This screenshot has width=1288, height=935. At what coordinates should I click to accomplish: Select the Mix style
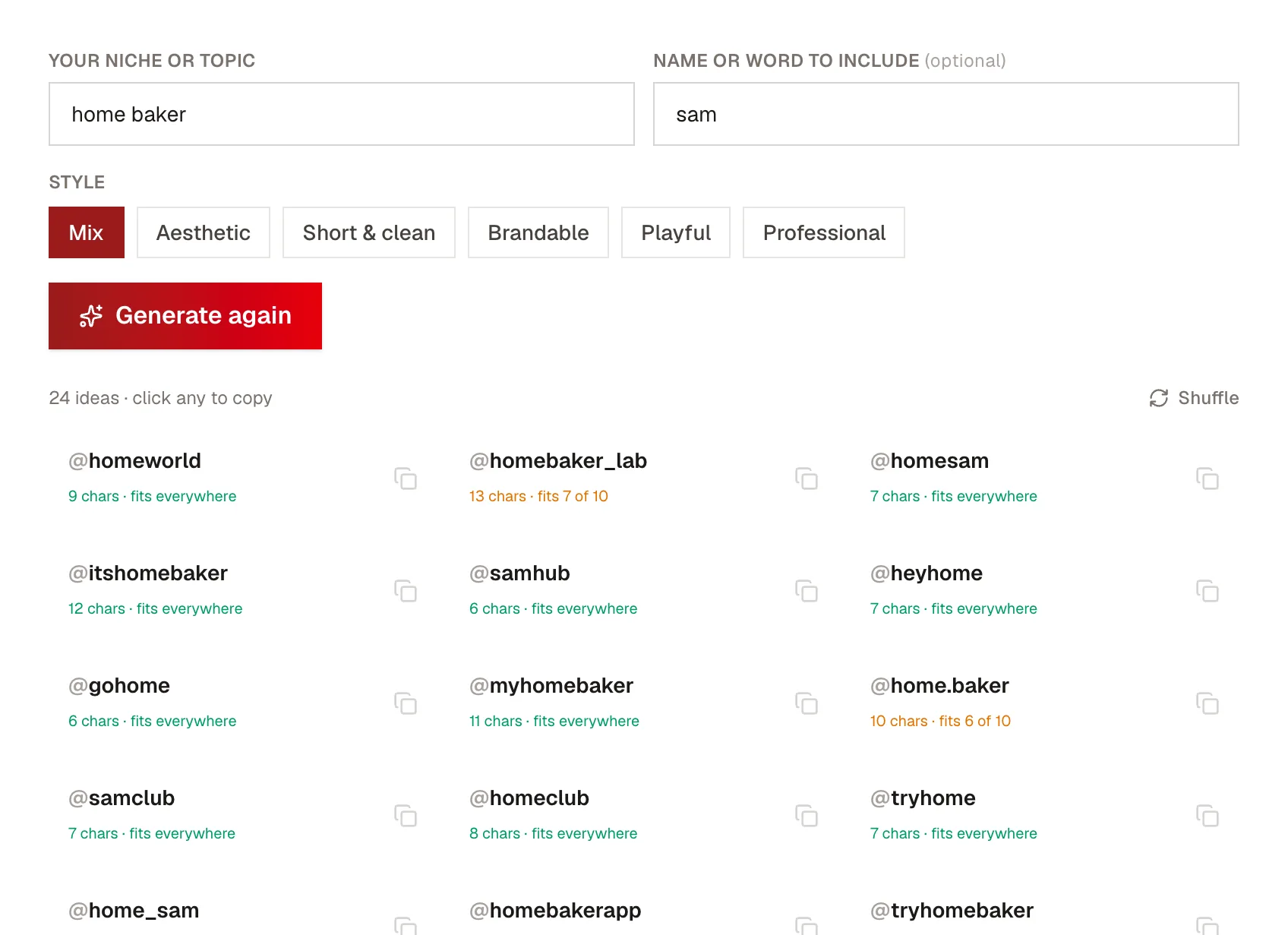87,232
